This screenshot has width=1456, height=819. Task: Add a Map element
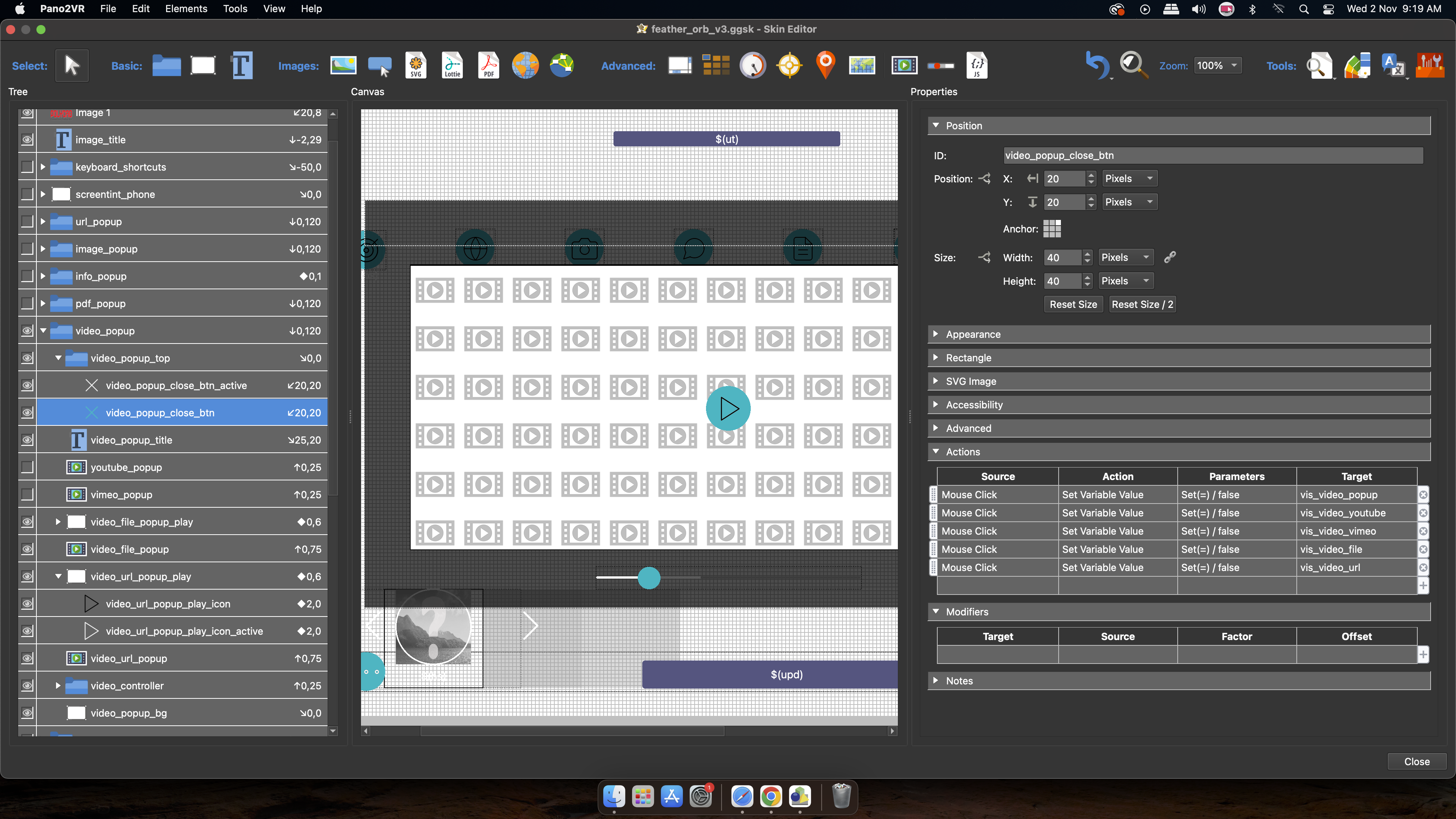(x=862, y=66)
